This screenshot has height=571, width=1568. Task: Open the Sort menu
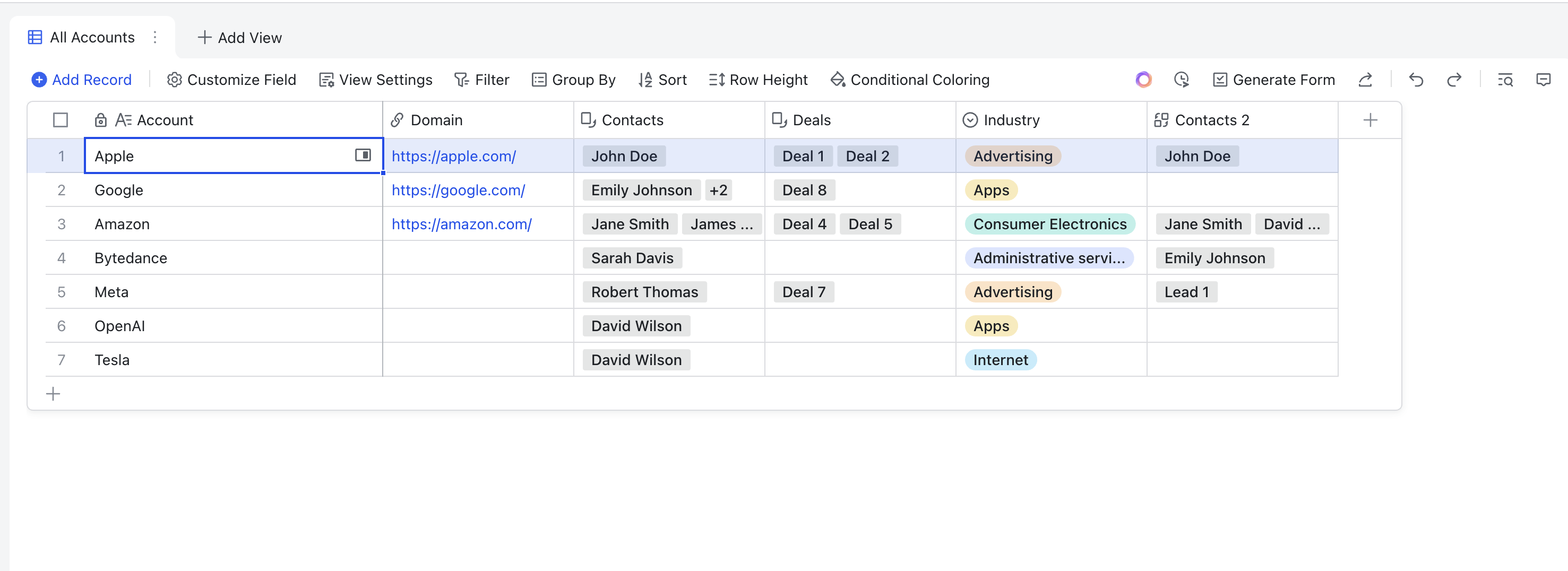pyautogui.click(x=662, y=80)
